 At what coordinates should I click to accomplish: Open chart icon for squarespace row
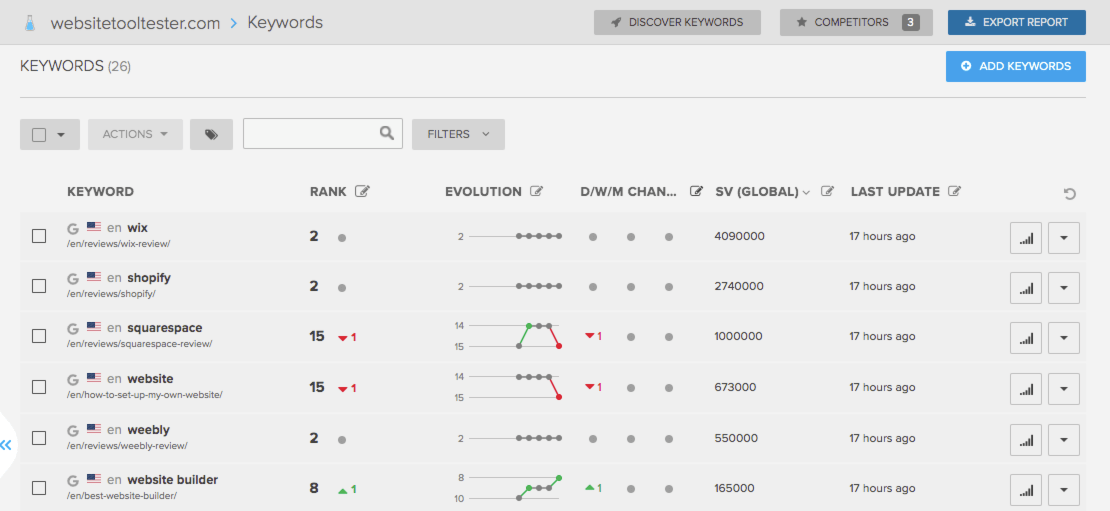1026,338
